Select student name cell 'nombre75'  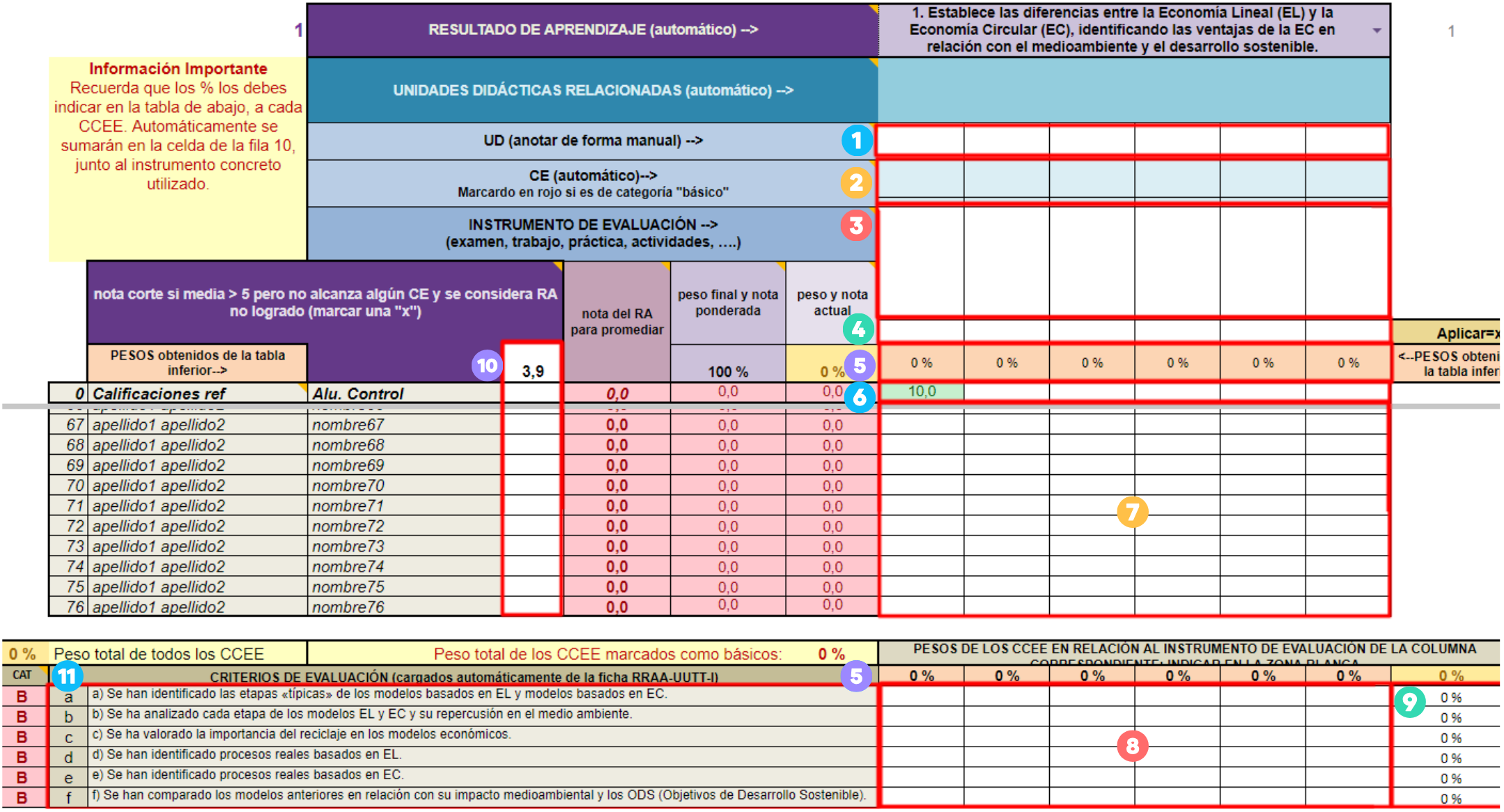[405, 586]
